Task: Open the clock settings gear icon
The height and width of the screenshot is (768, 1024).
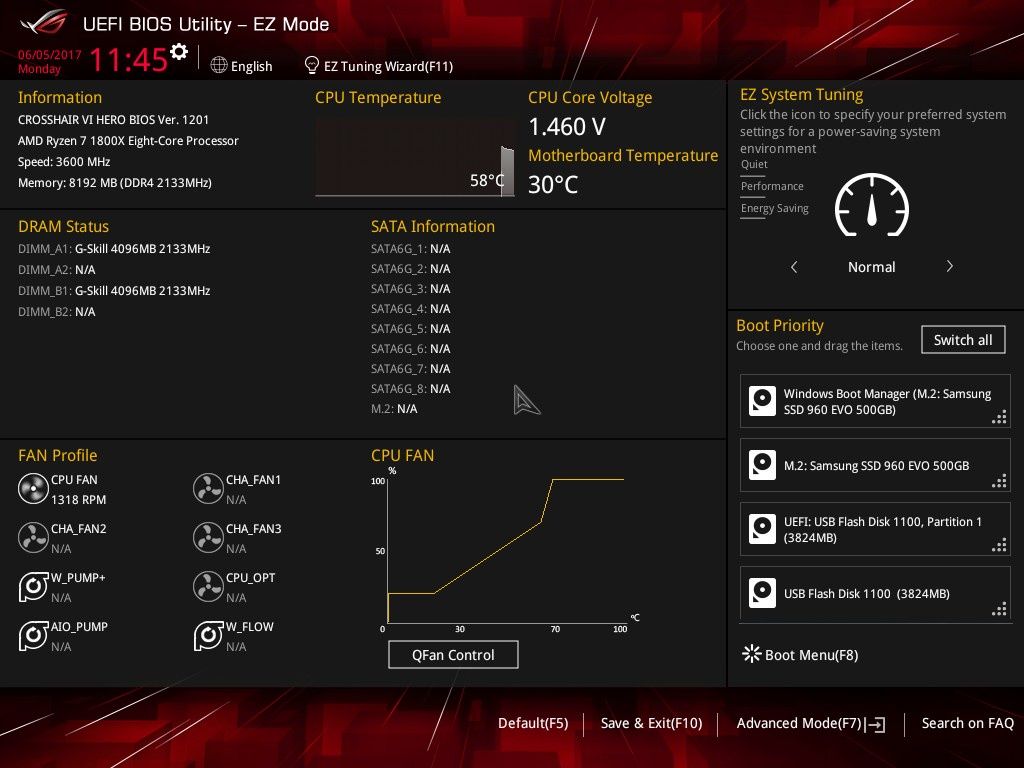Action: tap(179, 52)
